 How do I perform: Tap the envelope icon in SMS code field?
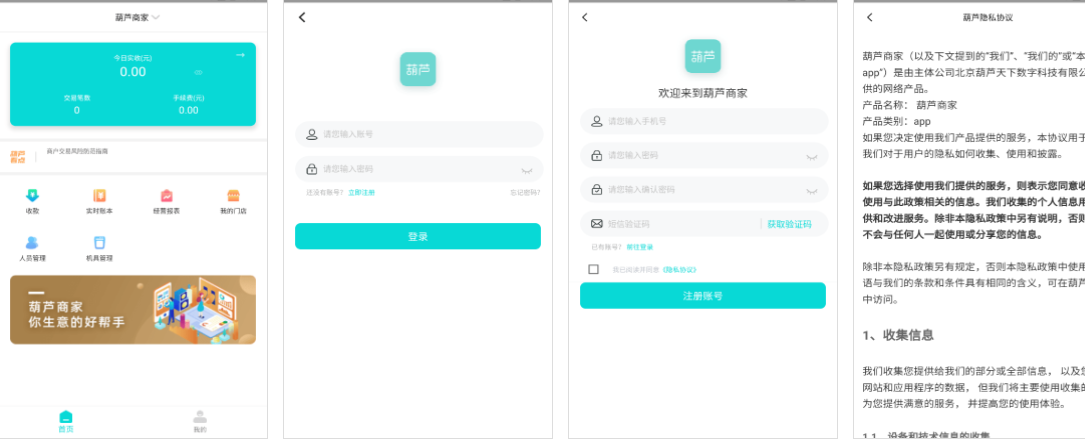point(597,223)
